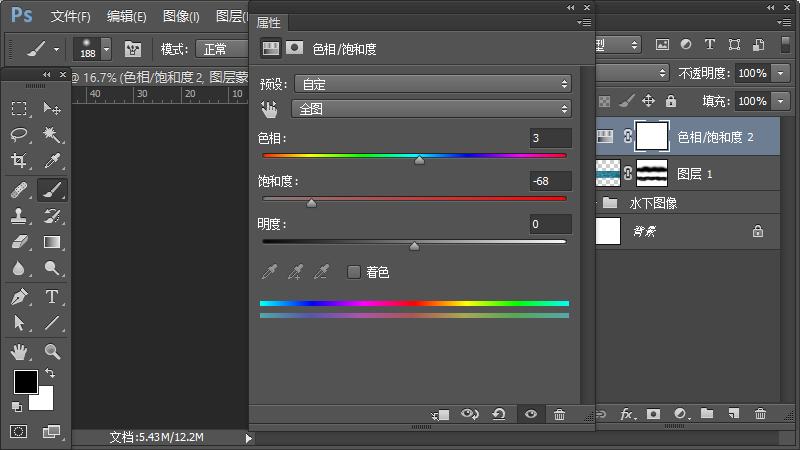Open the 模式 blend mode dropdown
800x450 pixels.
point(222,49)
